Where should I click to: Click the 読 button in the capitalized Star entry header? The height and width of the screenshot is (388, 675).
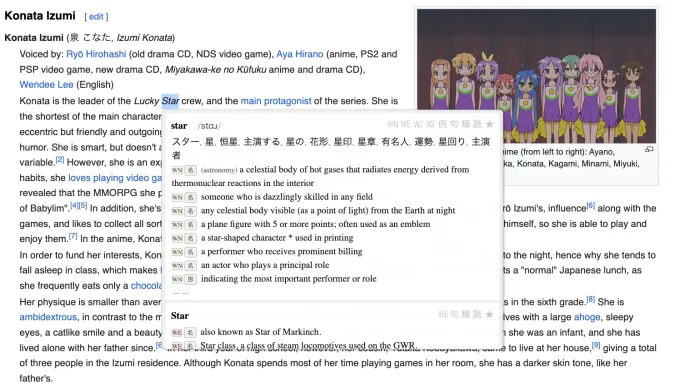[477, 314]
